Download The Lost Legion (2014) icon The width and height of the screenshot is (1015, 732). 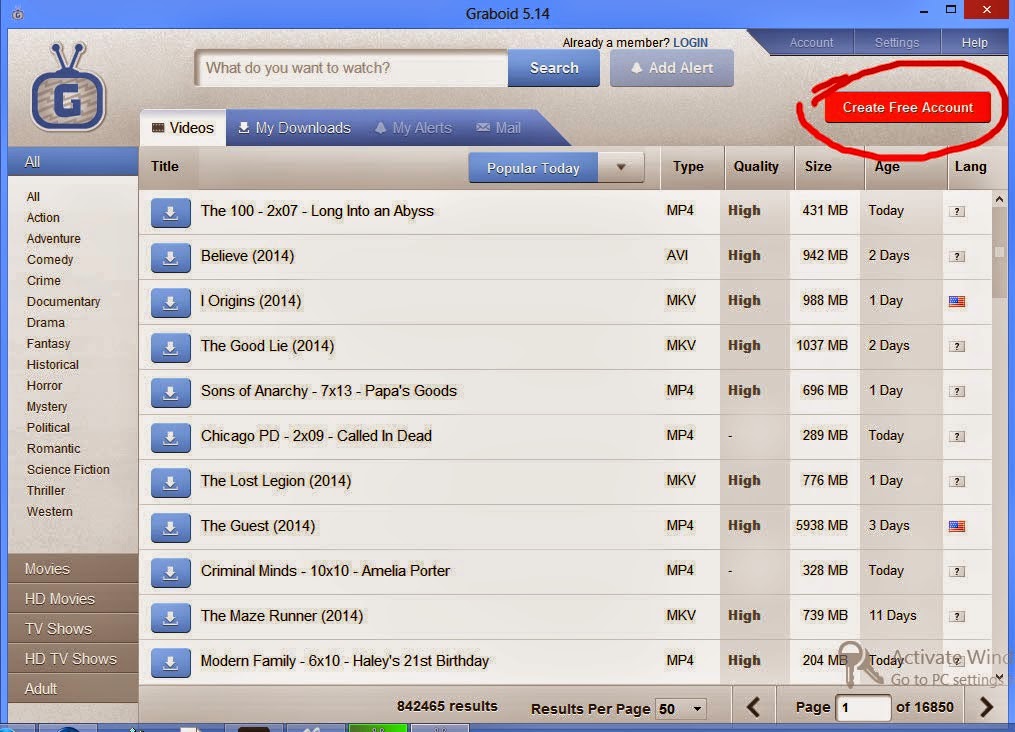[170, 482]
